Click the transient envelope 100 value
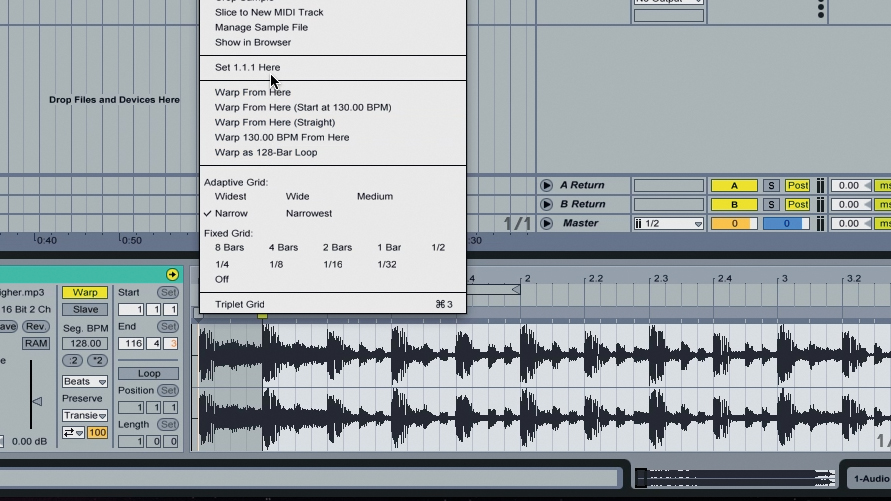Screen dimensions: 891x501 (97, 433)
